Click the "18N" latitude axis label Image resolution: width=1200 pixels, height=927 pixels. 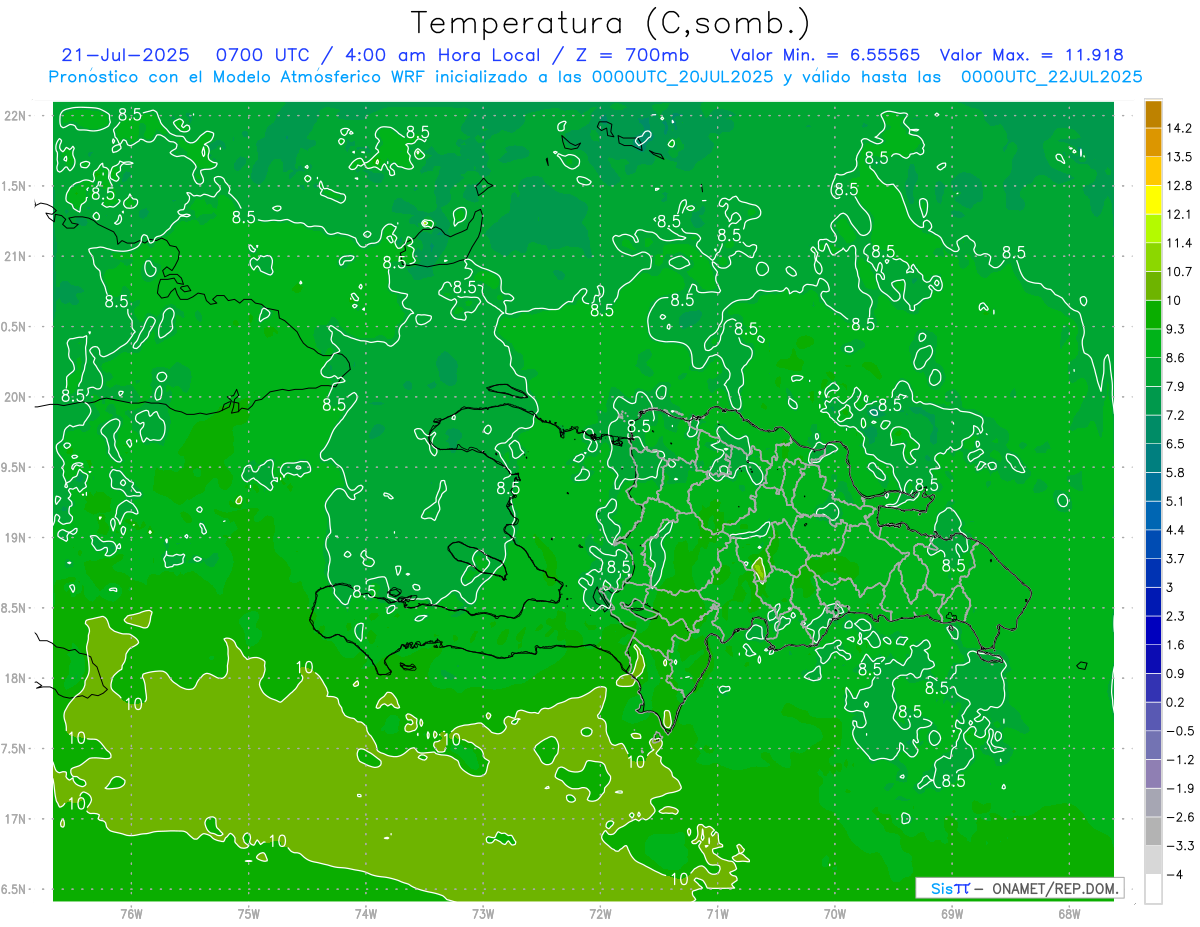coord(16,678)
